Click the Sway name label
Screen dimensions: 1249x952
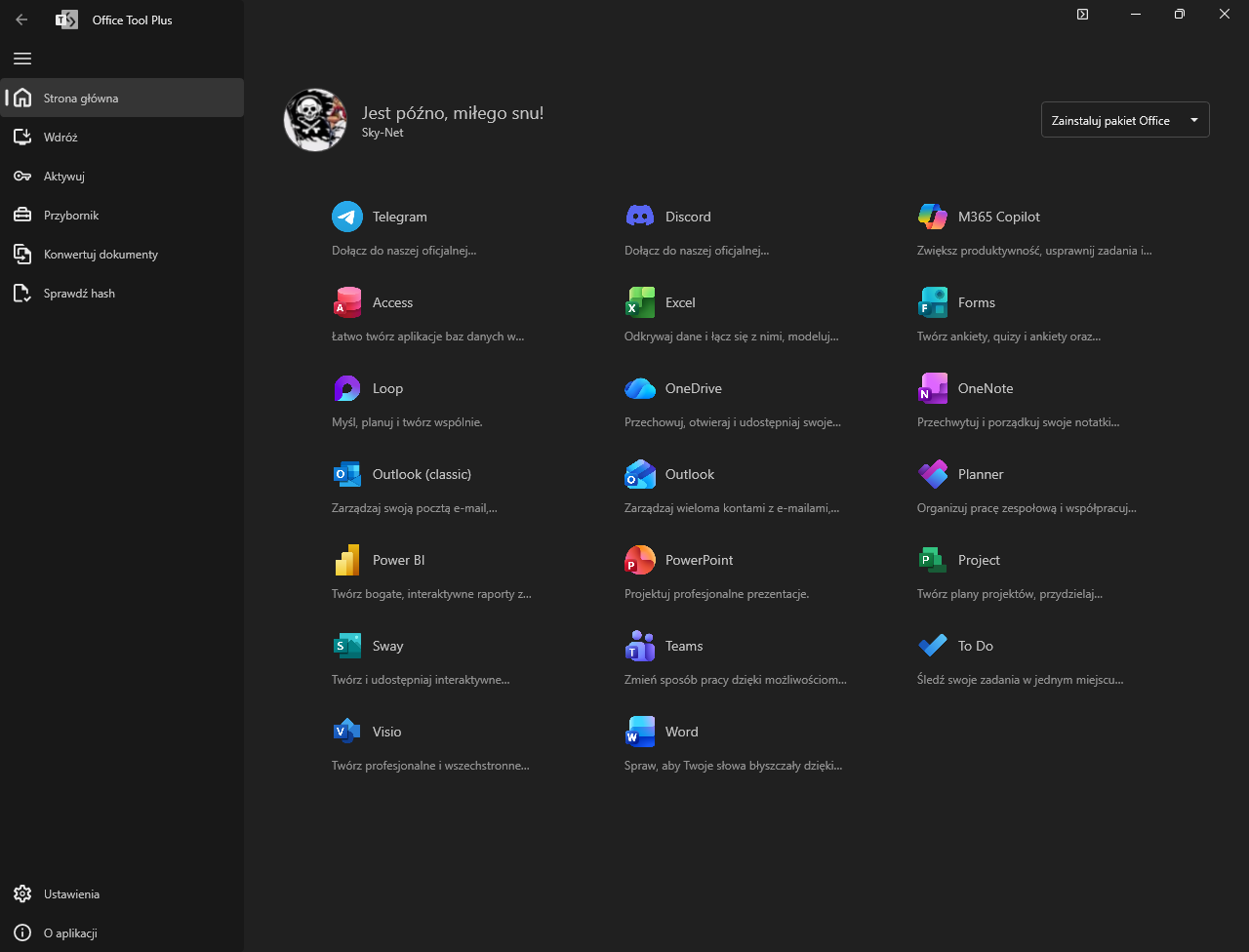tap(387, 646)
